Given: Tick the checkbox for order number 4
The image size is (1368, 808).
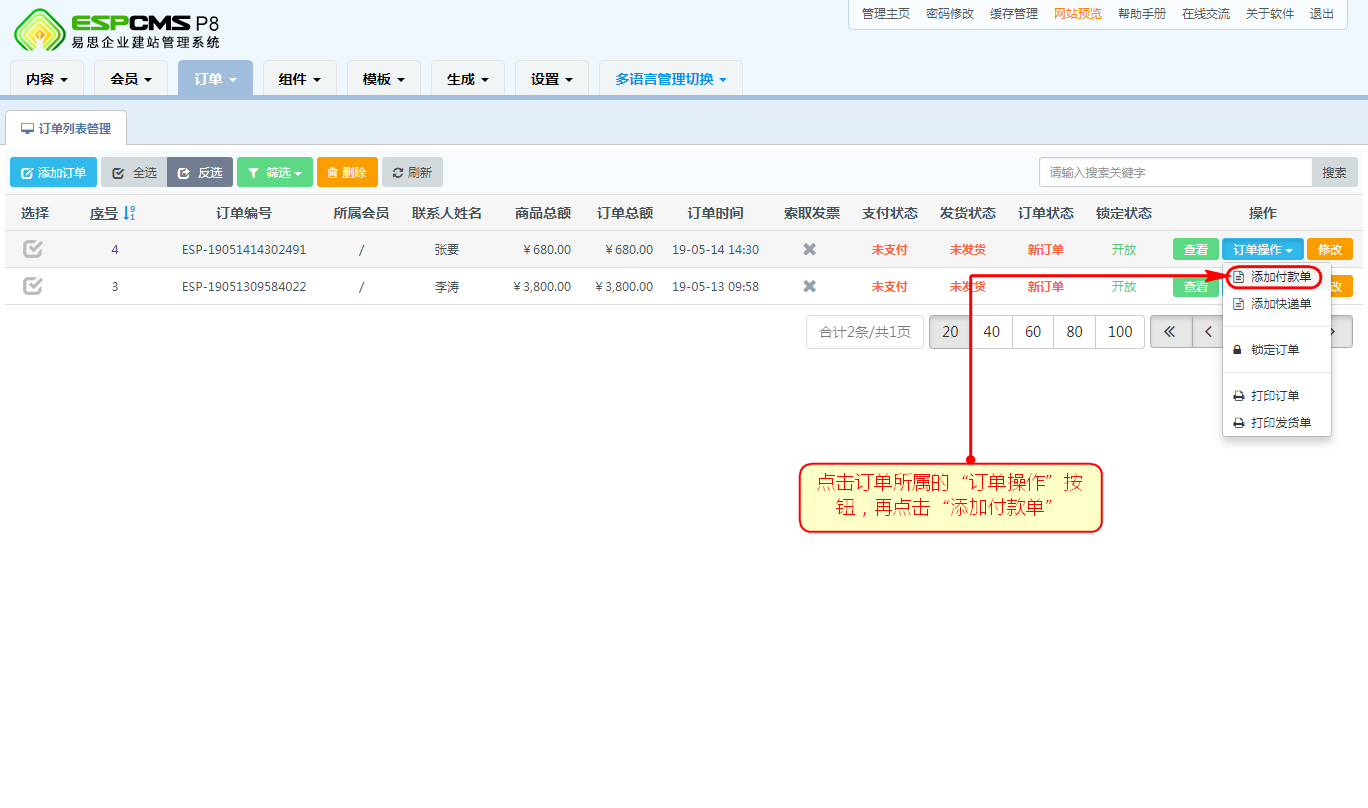Looking at the screenshot, I should (x=33, y=249).
